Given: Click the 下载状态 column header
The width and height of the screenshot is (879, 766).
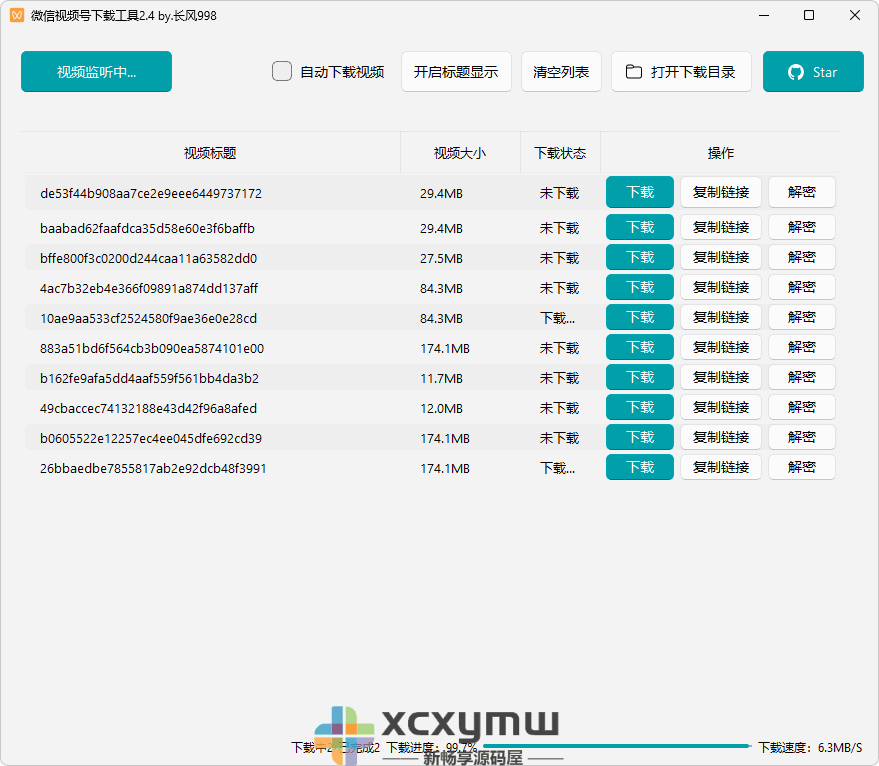Looking at the screenshot, I should point(559,152).
